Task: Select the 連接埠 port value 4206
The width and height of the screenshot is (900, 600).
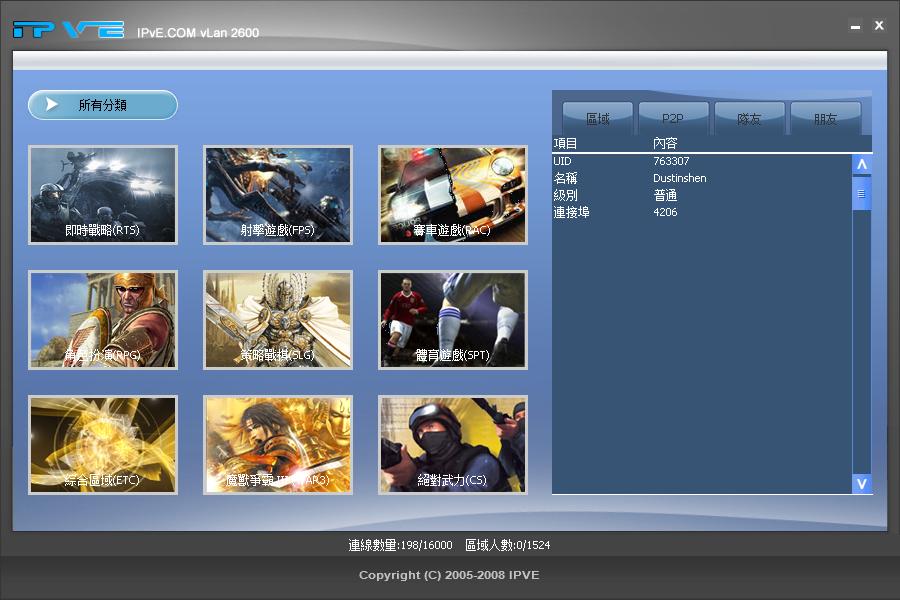Action: (x=665, y=212)
